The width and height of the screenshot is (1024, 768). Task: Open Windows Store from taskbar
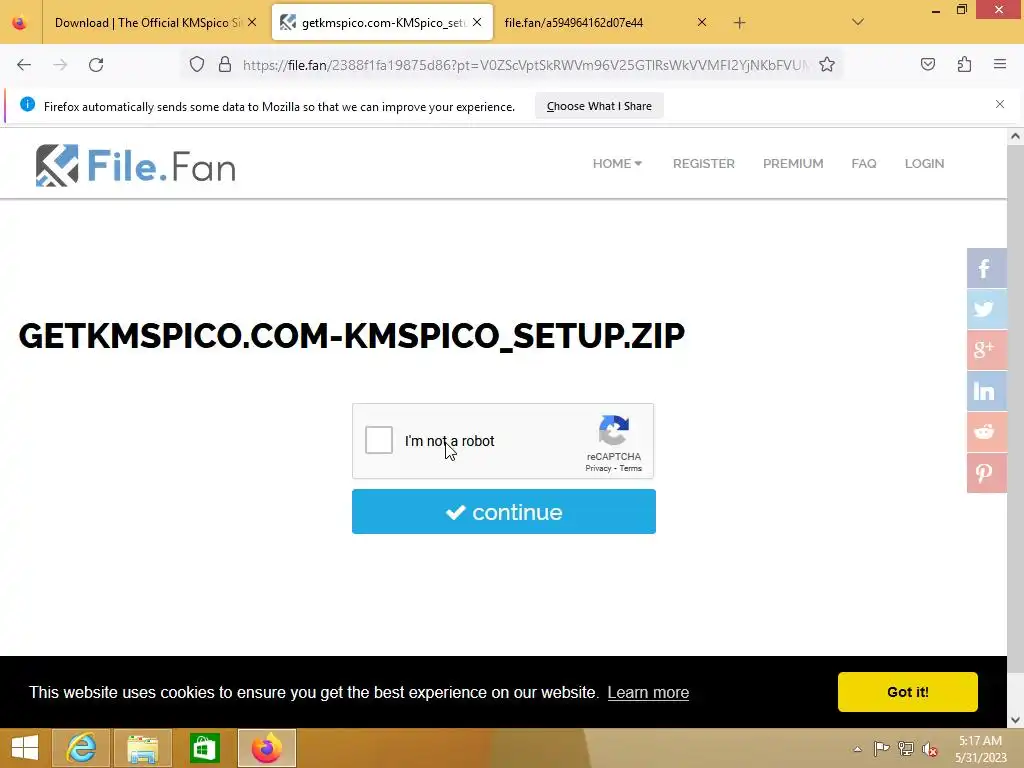click(204, 748)
